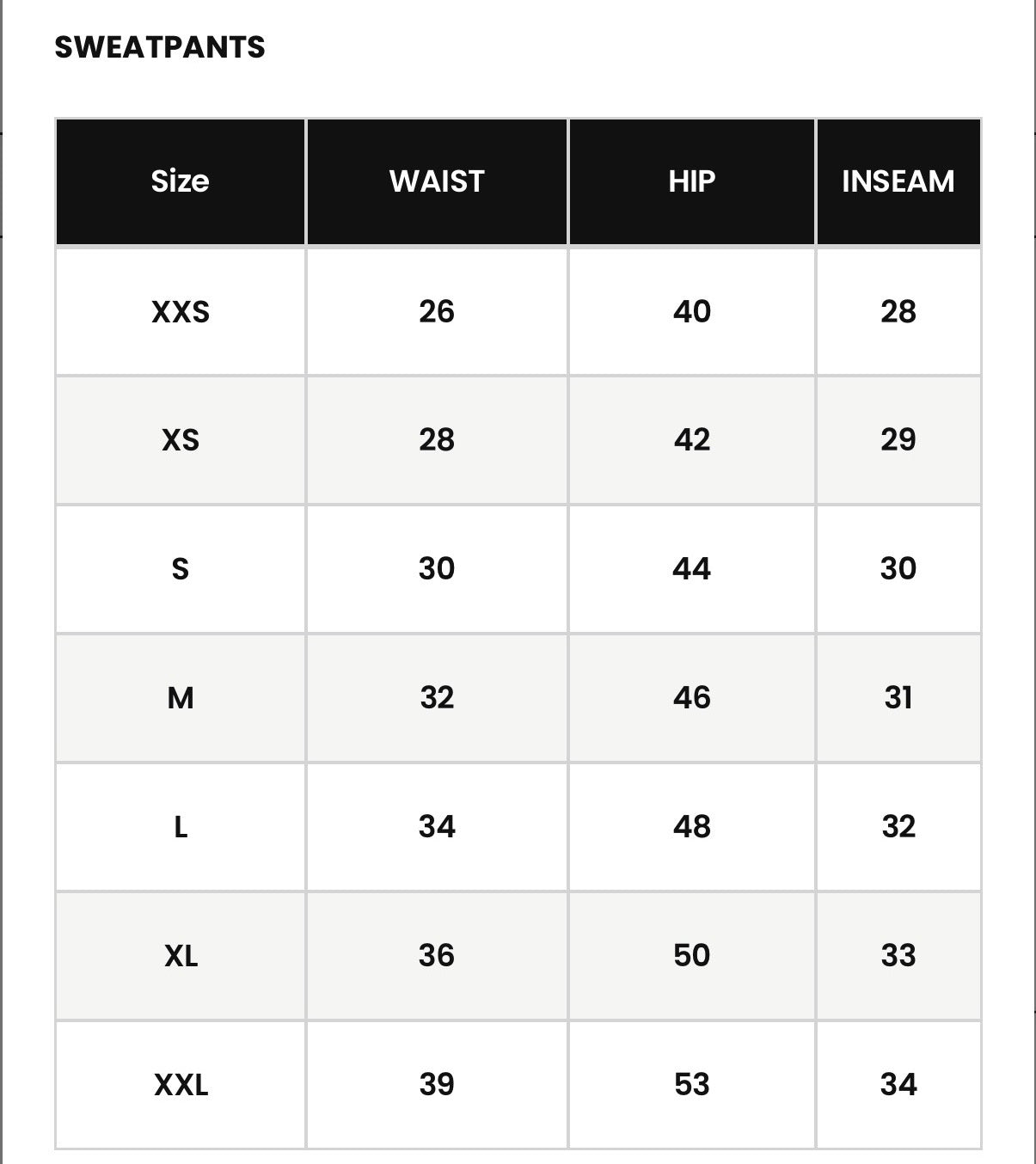
Task: Click the M size row label
Action: point(181,698)
